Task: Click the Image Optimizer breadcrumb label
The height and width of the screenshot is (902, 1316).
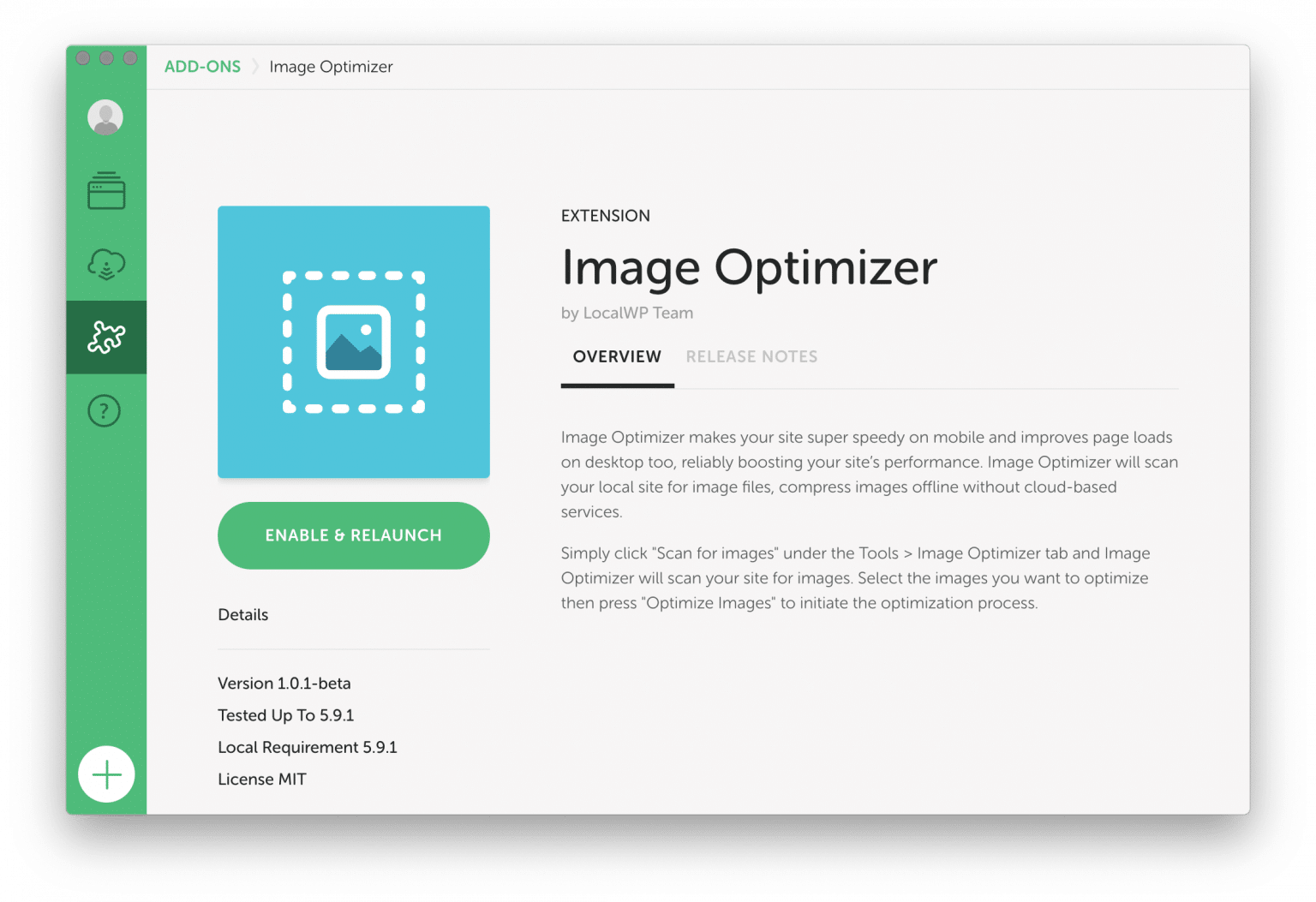Action: coord(331,66)
